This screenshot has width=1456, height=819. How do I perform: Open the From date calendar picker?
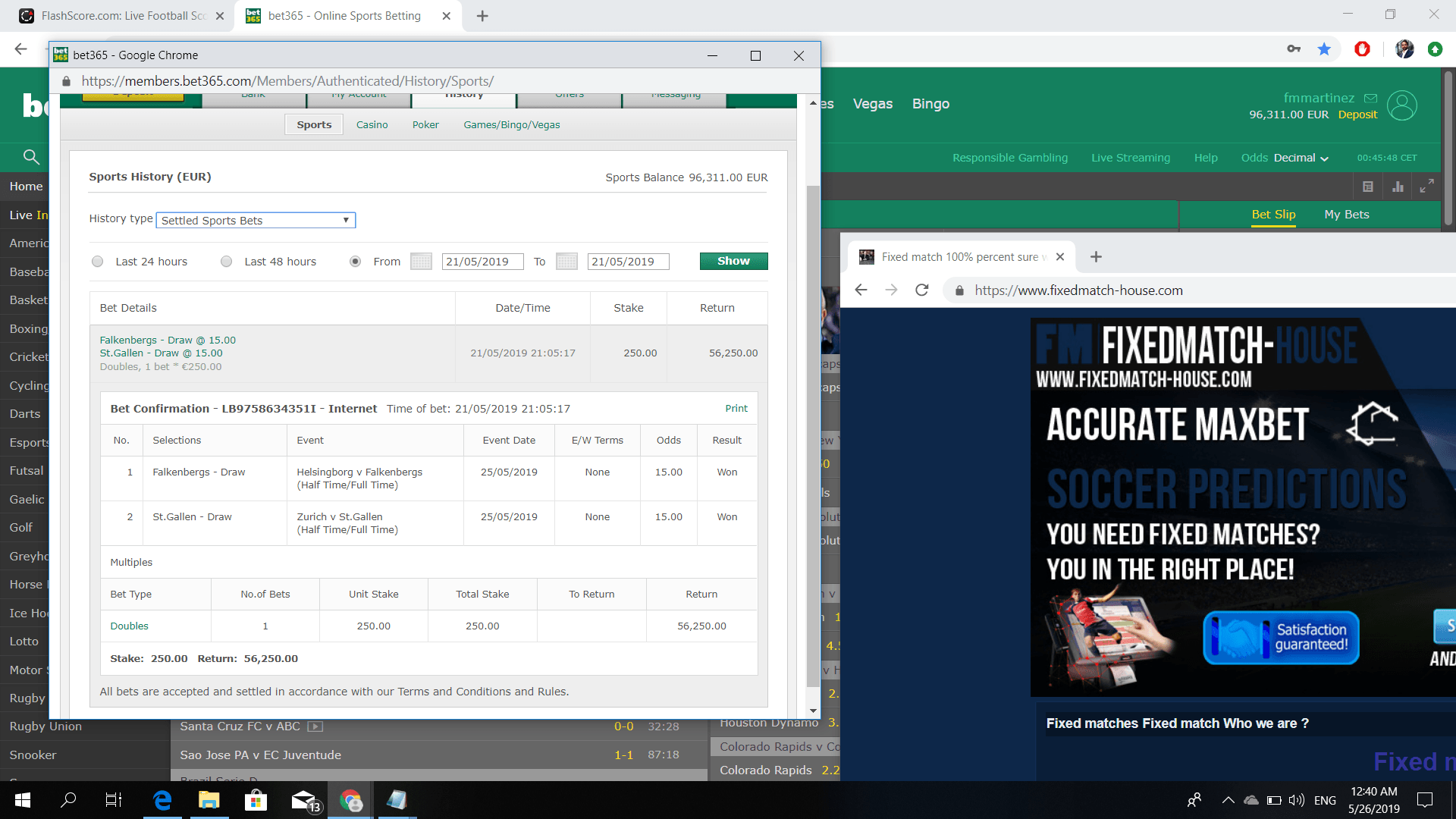[x=421, y=262]
